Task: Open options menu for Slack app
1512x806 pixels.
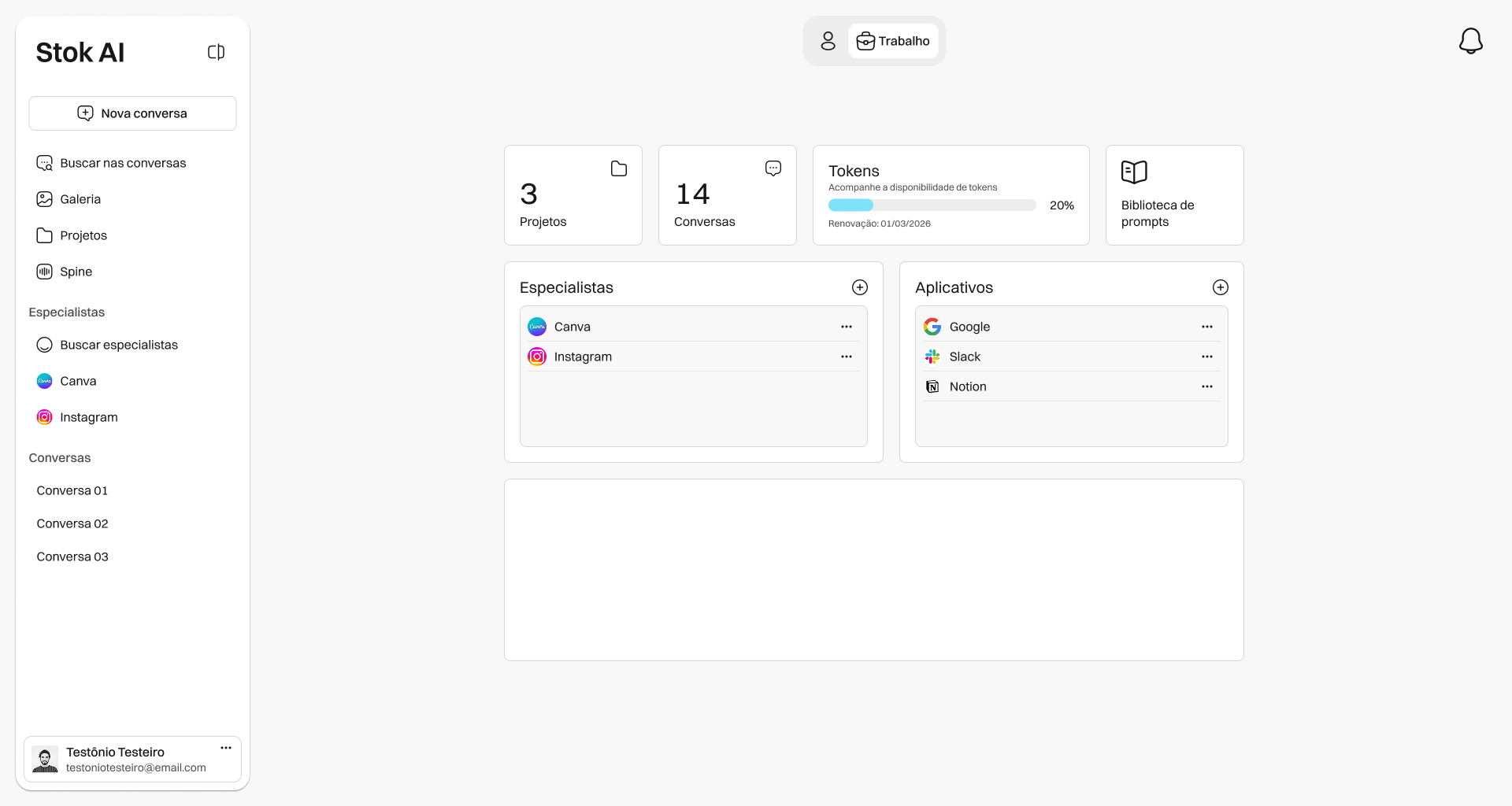Action: (1207, 356)
